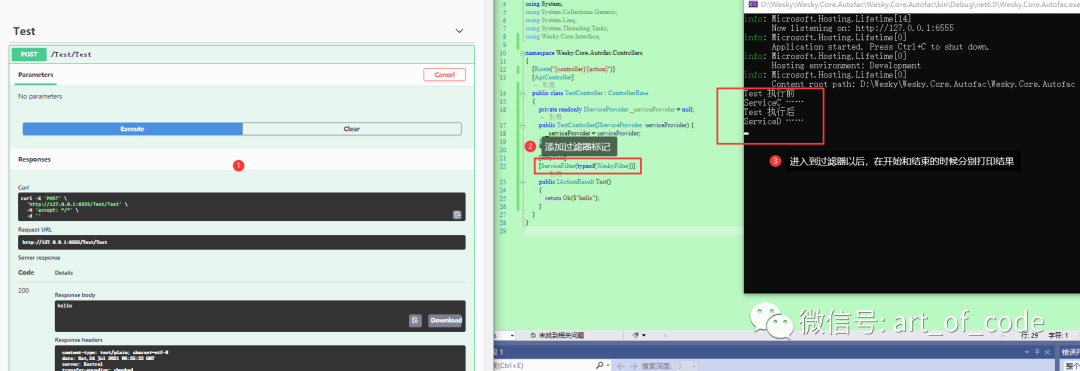The width and height of the screenshot is (1080, 371).
Task: Click the search magnifier icon
Action: 599,365
